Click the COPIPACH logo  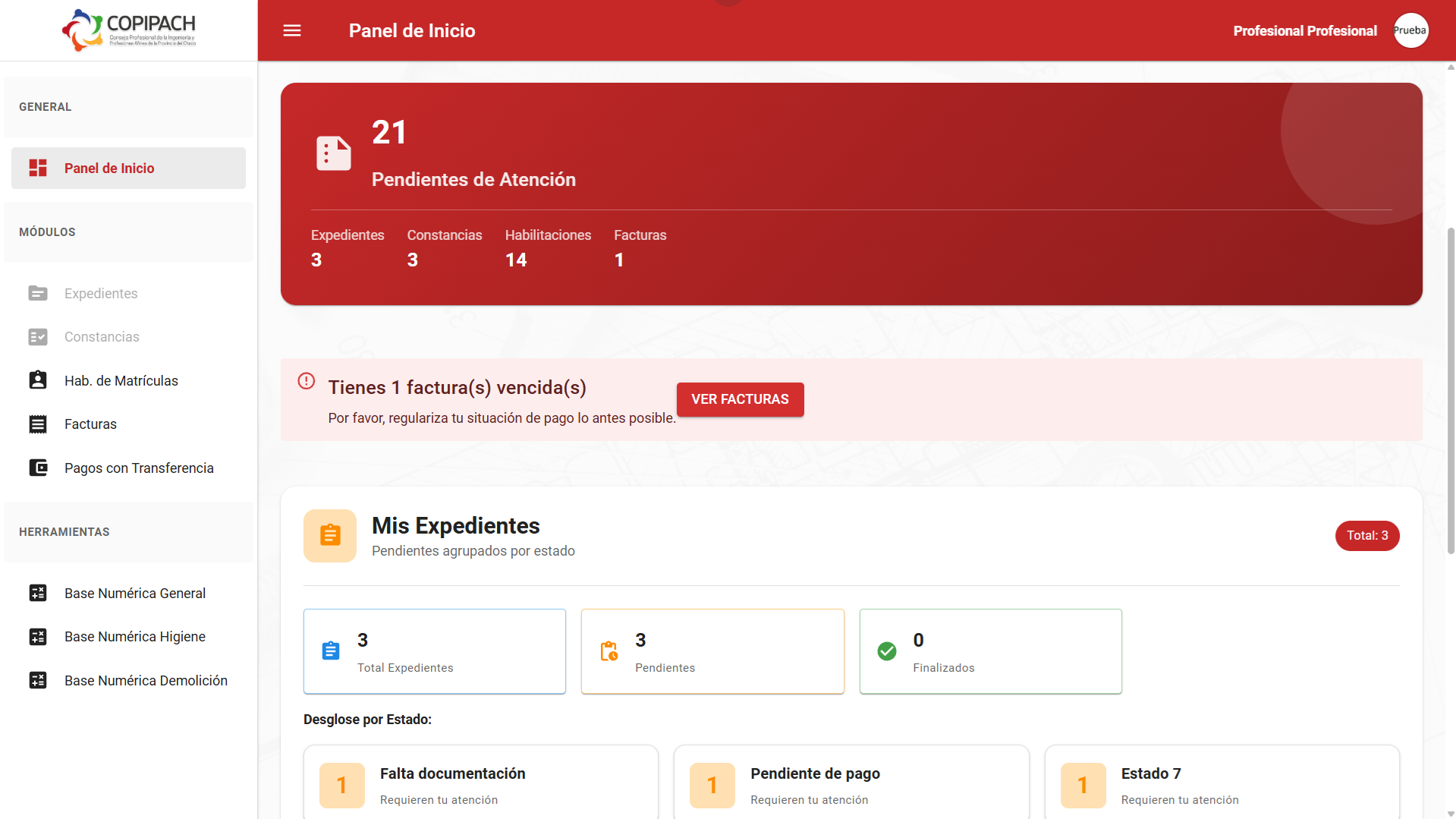[x=129, y=30]
